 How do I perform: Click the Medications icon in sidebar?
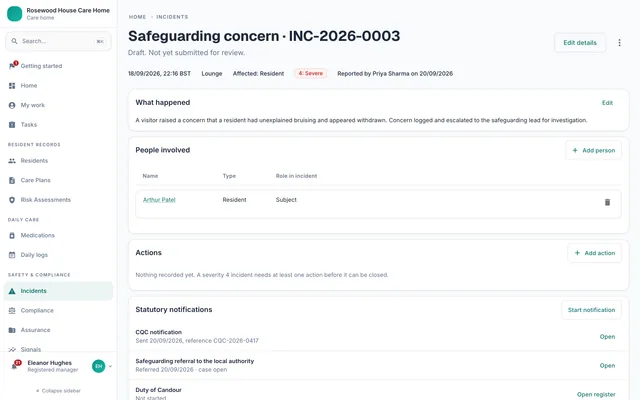[12, 236]
